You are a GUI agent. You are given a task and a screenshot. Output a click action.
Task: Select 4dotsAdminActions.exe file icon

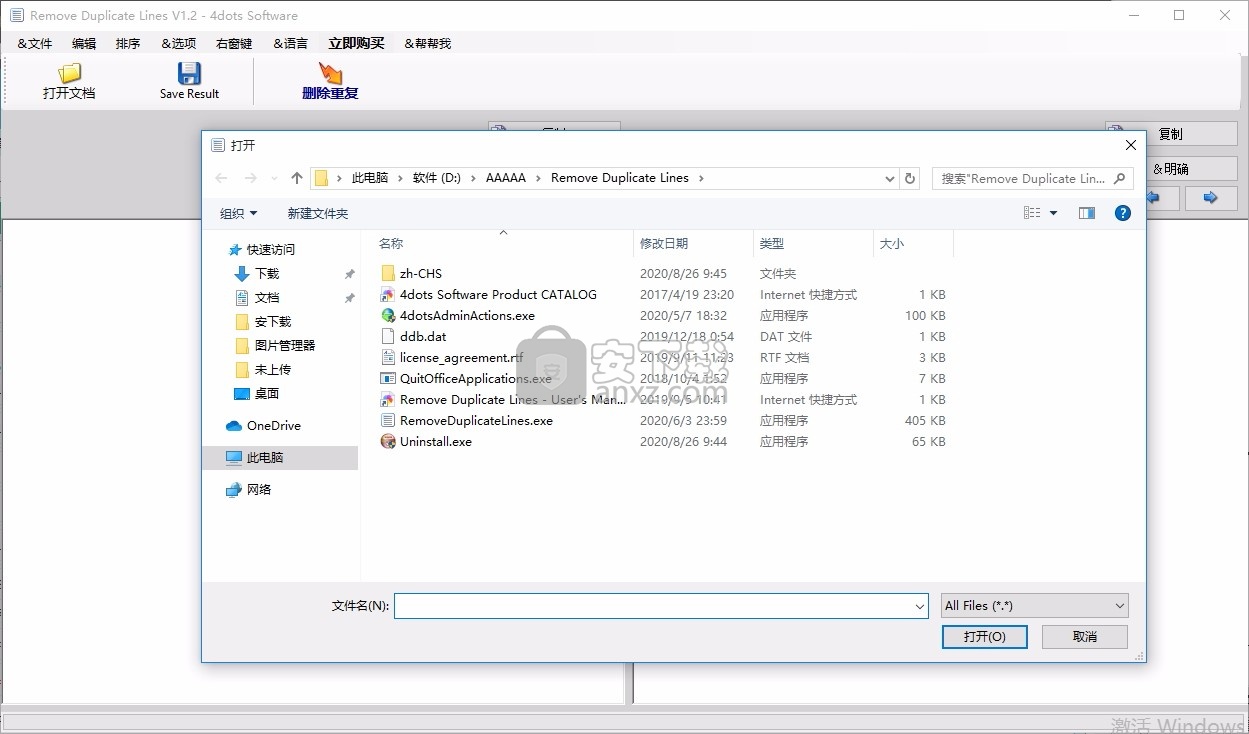pos(389,315)
